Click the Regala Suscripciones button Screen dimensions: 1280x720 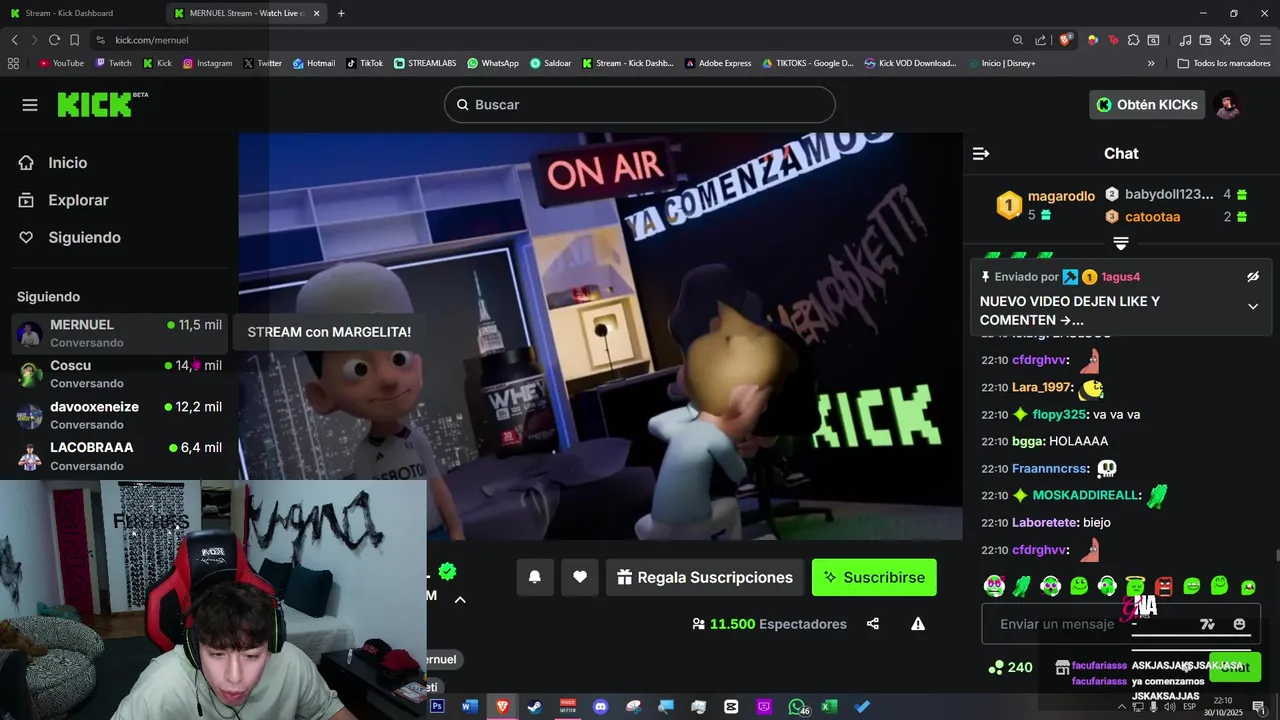pyautogui.click(x=705, y=577)
